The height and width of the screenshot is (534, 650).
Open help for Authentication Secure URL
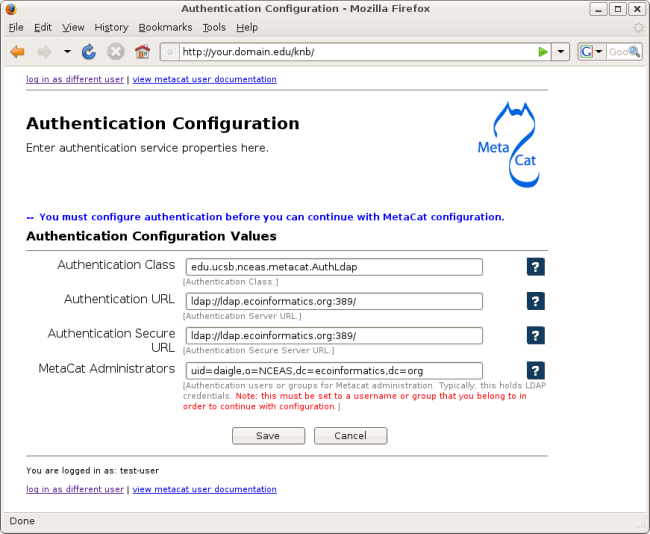pos(536,335)
